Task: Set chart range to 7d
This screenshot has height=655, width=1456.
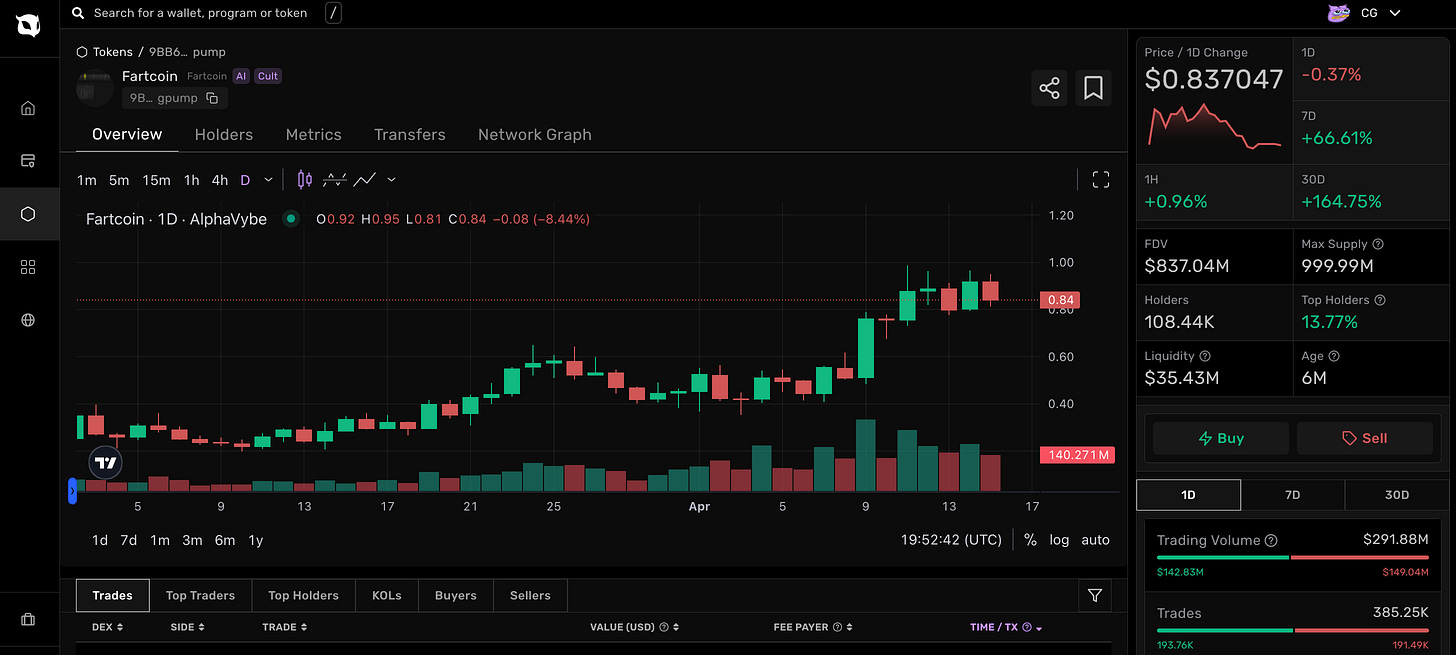Action: click(128, 540)
